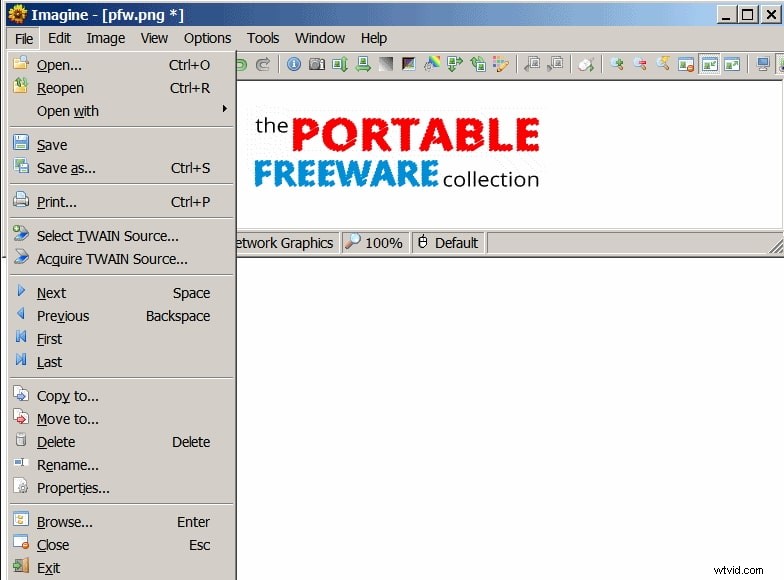Open image information with the blue info icon
Image resolution: width=784 pixels, height=580 pixels.
pos(294,64)
